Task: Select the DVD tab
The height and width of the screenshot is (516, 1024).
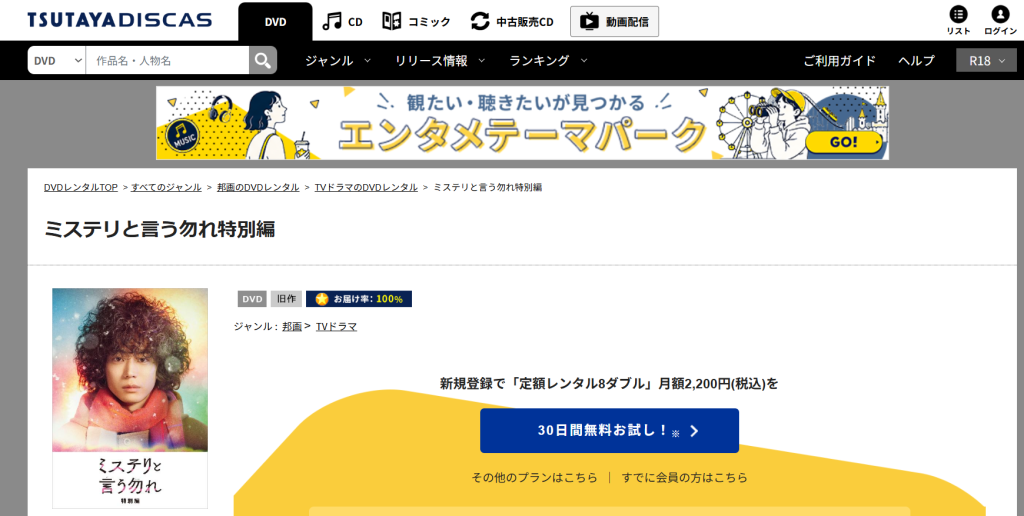Action: [x=276, y=22]
